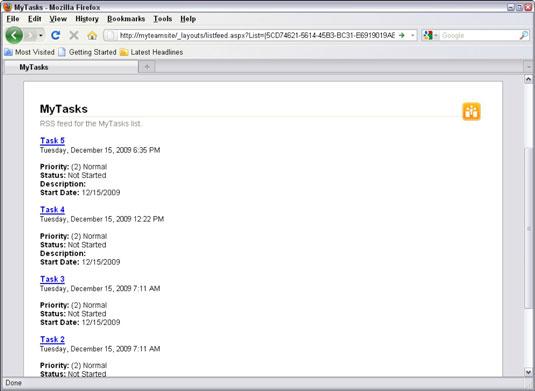Screen dimensions: 535x391
Task: Open the Edit menu
Action: (x=34, y=19)
